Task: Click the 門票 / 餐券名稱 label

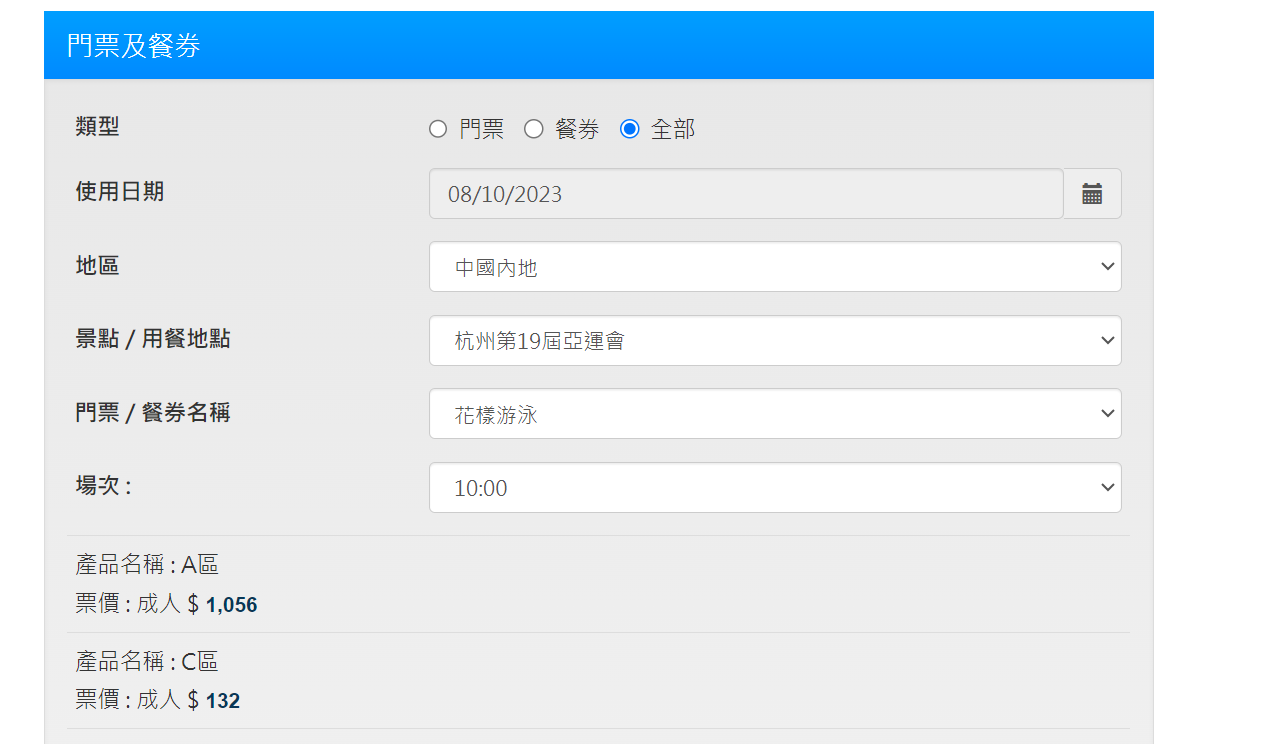Action: [x=152, y=412]
